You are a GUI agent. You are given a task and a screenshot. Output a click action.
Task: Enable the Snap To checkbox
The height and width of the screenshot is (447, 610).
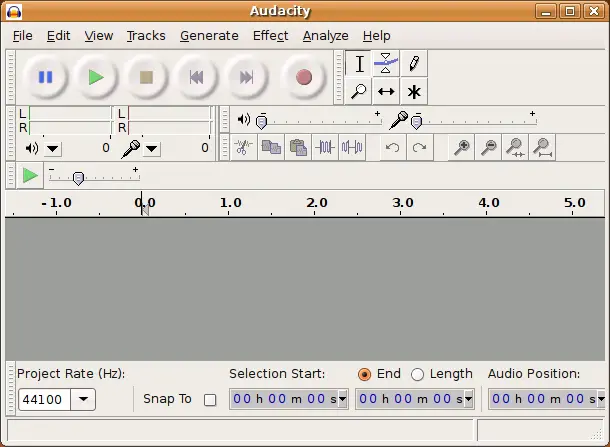210,399
